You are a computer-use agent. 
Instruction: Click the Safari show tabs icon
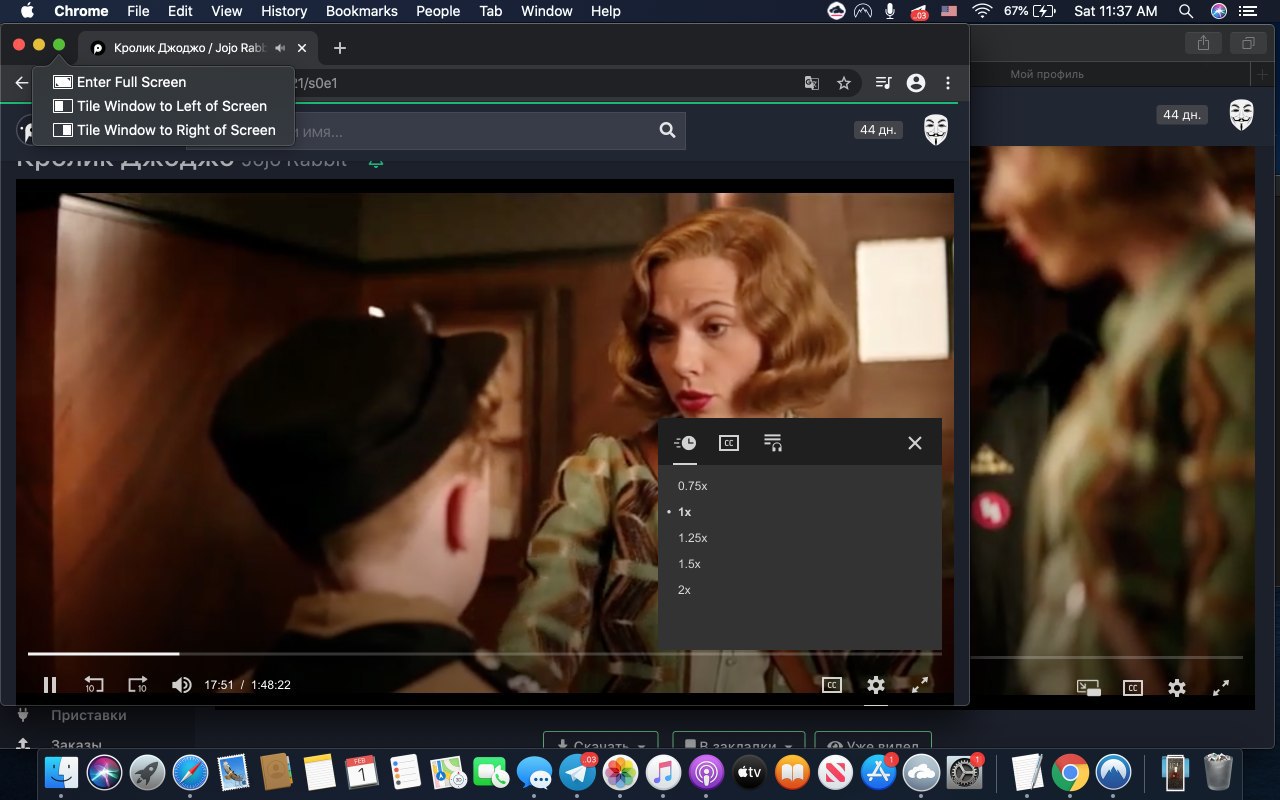1248,43
